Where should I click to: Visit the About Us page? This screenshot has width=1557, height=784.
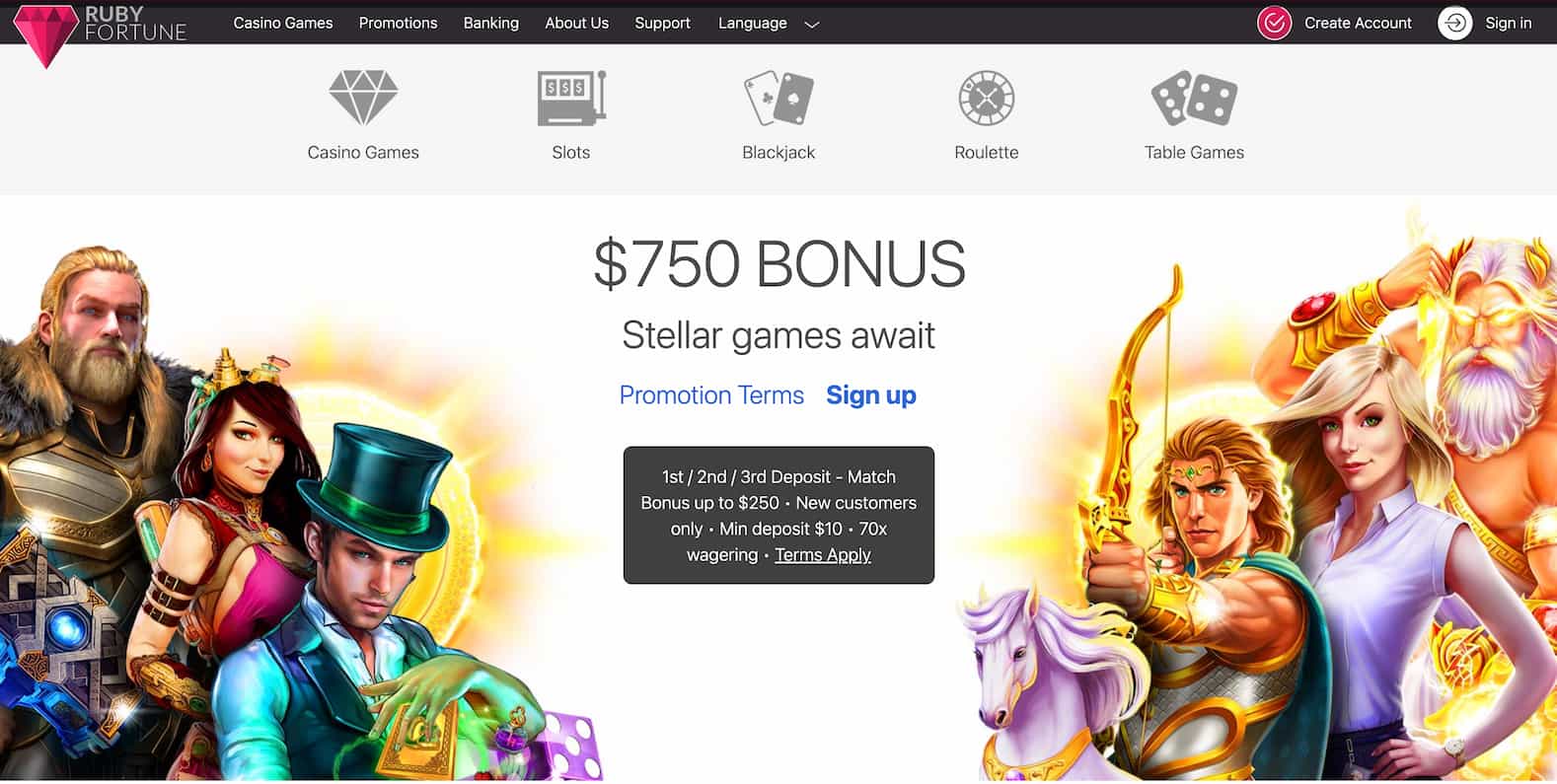(576, 23)
